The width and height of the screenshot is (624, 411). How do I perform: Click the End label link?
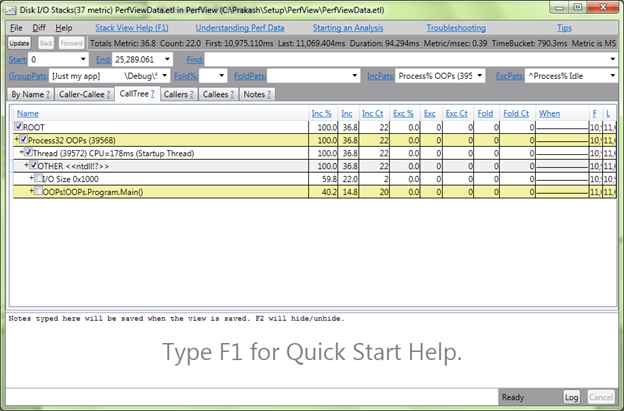103,60
